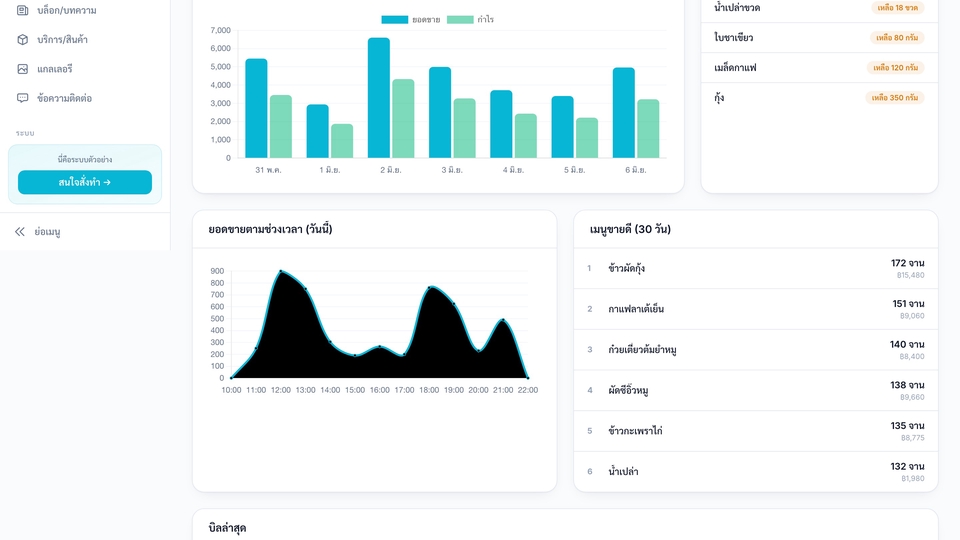Toggle the ยอดขาย legend series
The width and height of the screenshot is (960, 540).
[411, 20]
